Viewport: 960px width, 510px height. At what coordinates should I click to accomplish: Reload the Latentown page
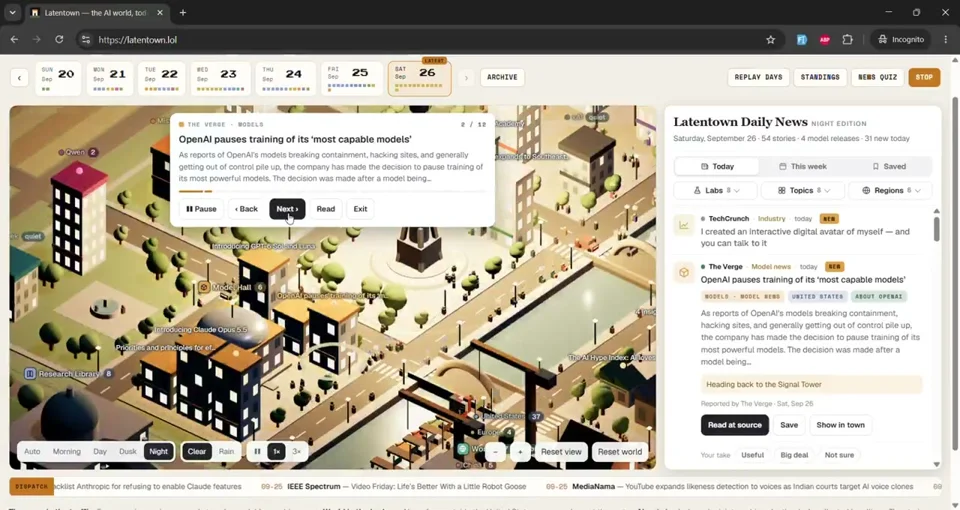[59, 39]
